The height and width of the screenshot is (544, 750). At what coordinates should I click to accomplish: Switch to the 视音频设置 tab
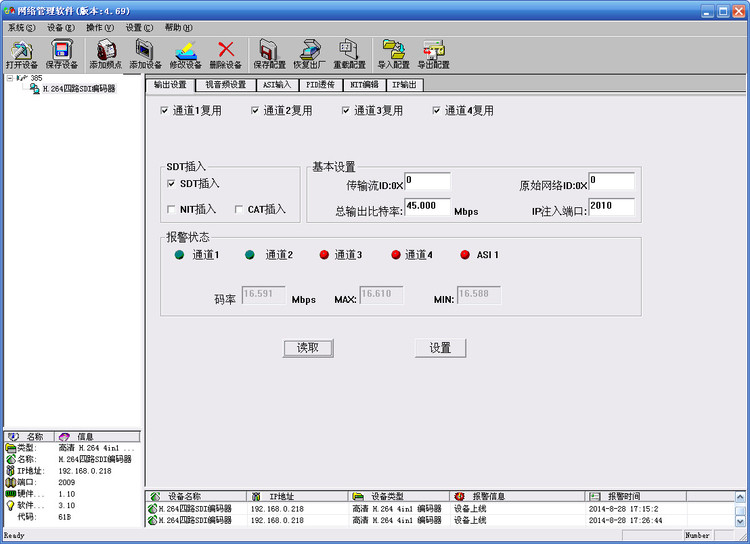click(x=225, y=85)
